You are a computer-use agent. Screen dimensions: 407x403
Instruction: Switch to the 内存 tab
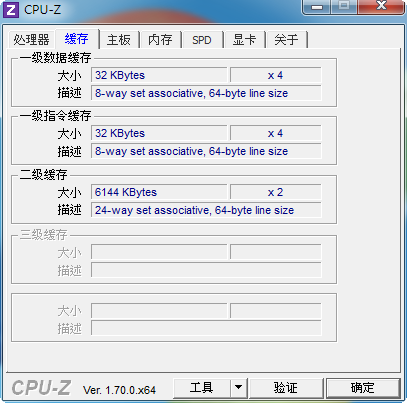[160, 40]
